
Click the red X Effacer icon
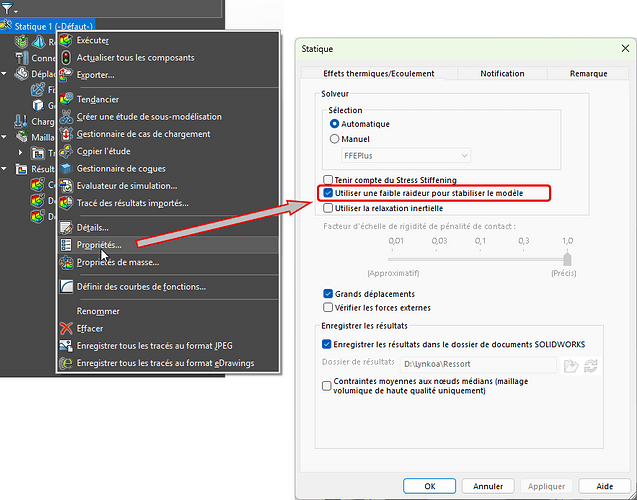pyautogui.click(x=66, y=328)
